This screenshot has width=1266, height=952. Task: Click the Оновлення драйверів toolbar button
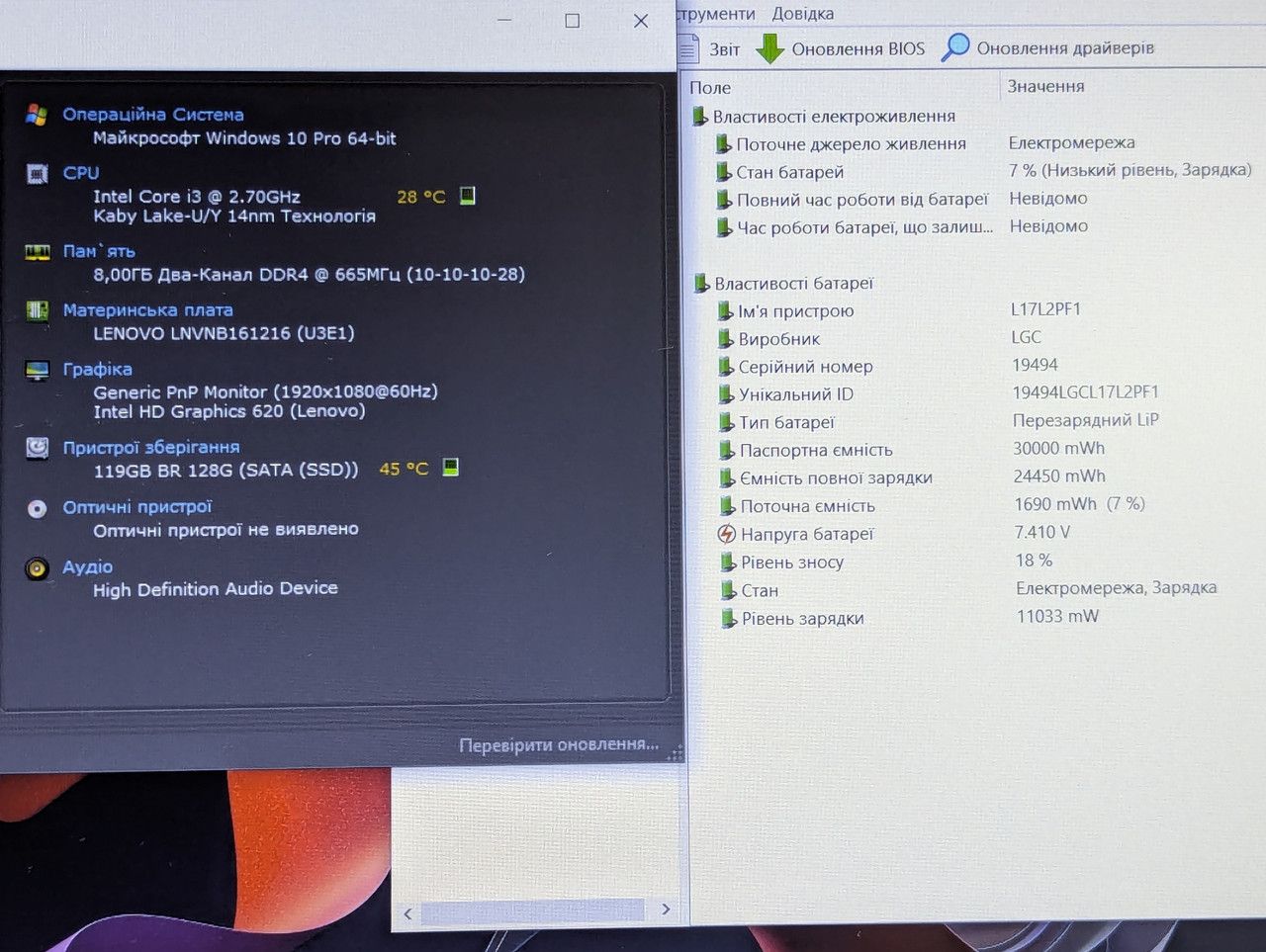[1048, 47]
